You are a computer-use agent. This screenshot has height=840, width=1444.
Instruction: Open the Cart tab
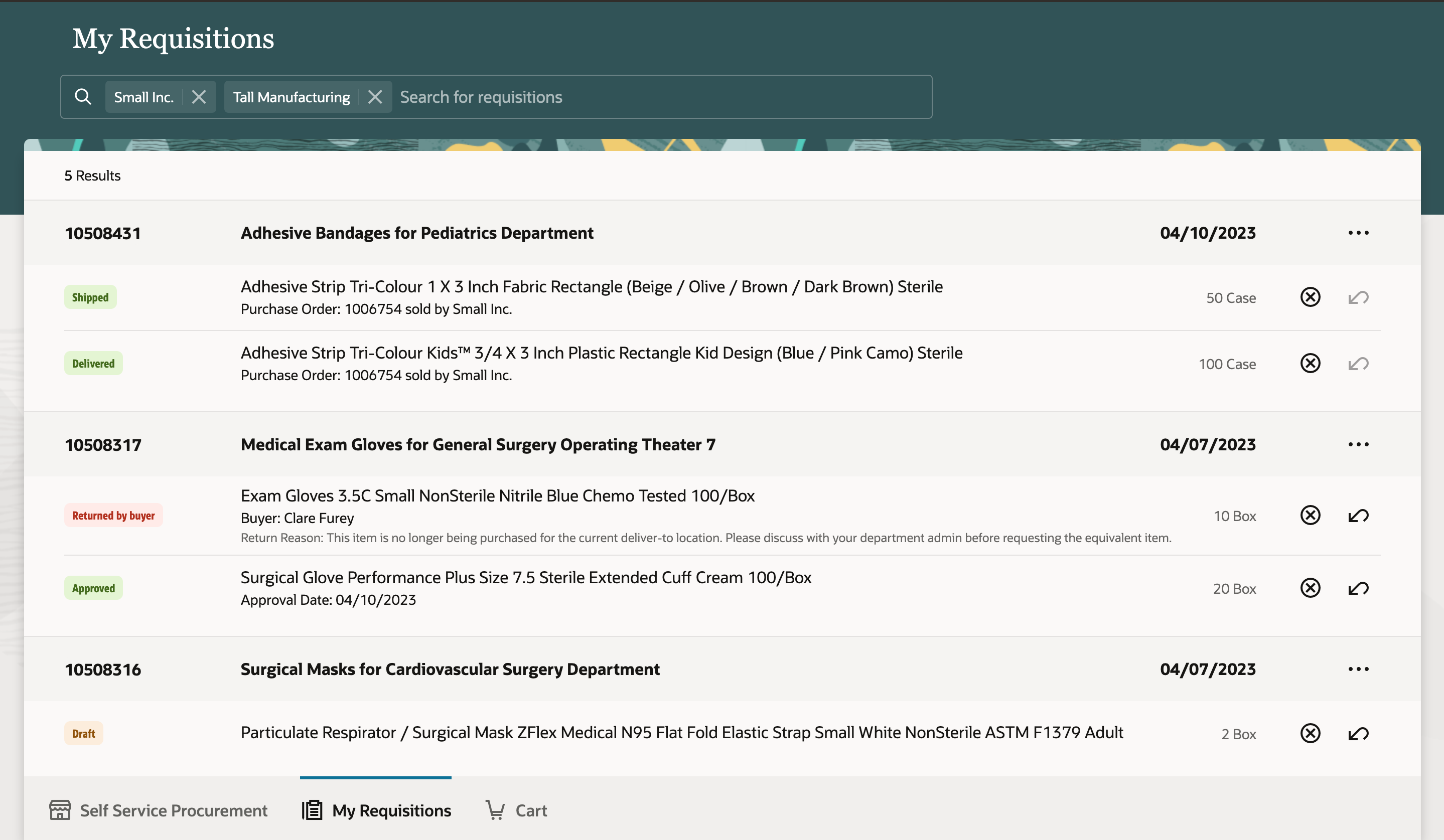[516, 810]
